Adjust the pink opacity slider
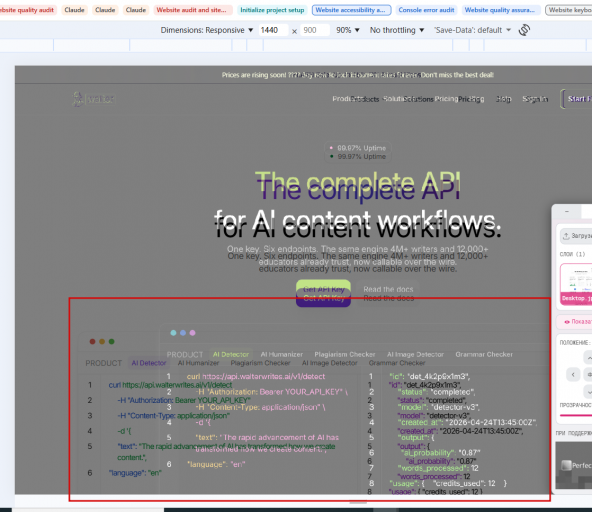 [x=576, y=415]
